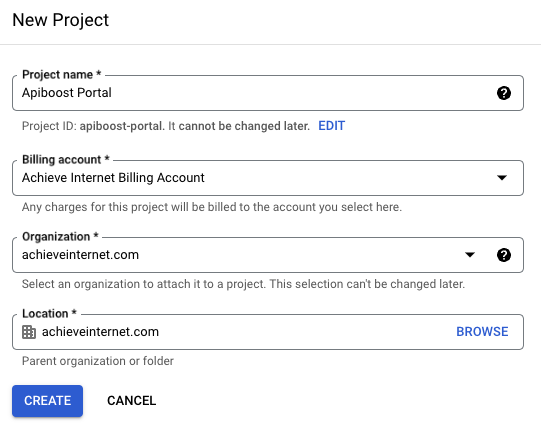The width and height of the screenshot is (541, 435).
Task: Select the building icon in Location field
Action: tap(29, 332)
